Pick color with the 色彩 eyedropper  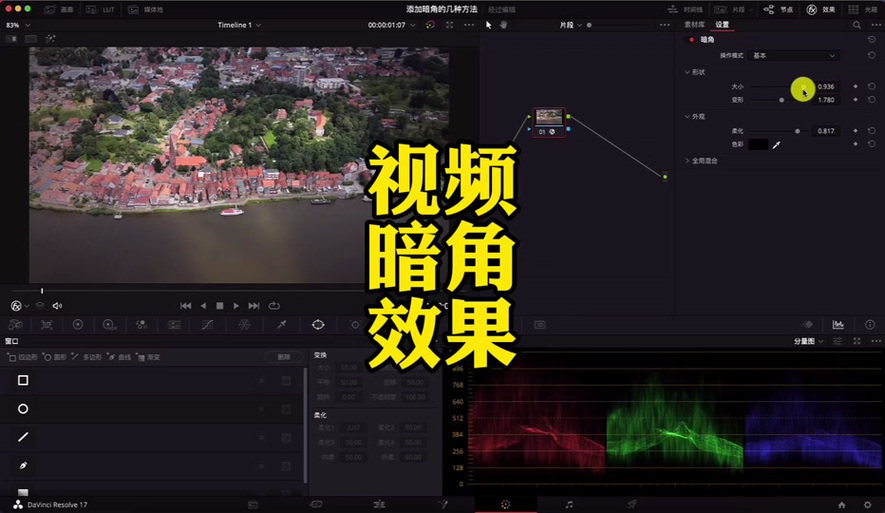[x=777, y=145]
